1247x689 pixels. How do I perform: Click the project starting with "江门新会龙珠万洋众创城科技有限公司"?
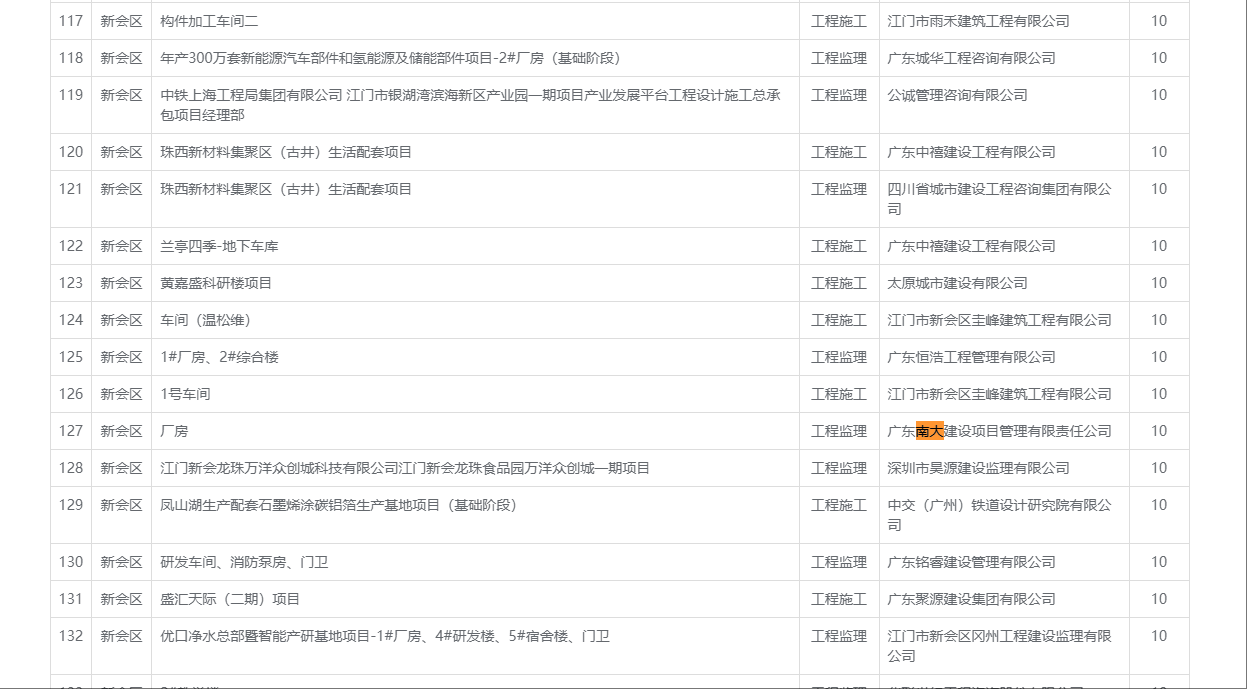pyautogui.click(x=405, y=468)
